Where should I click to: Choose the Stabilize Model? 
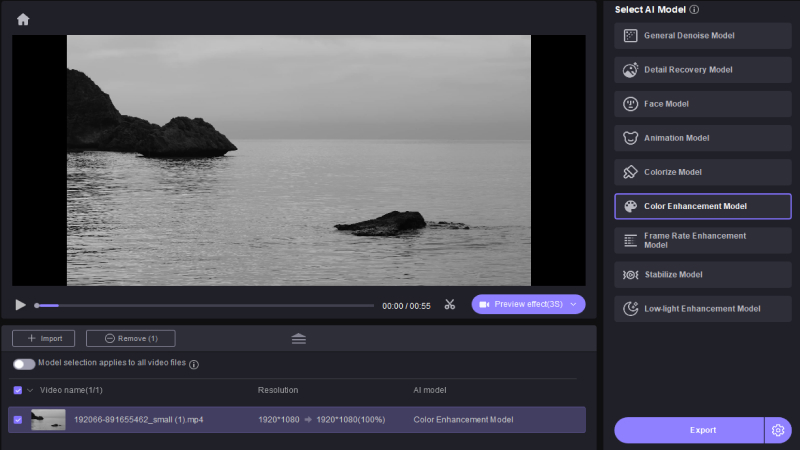click(x=702, y=274)
